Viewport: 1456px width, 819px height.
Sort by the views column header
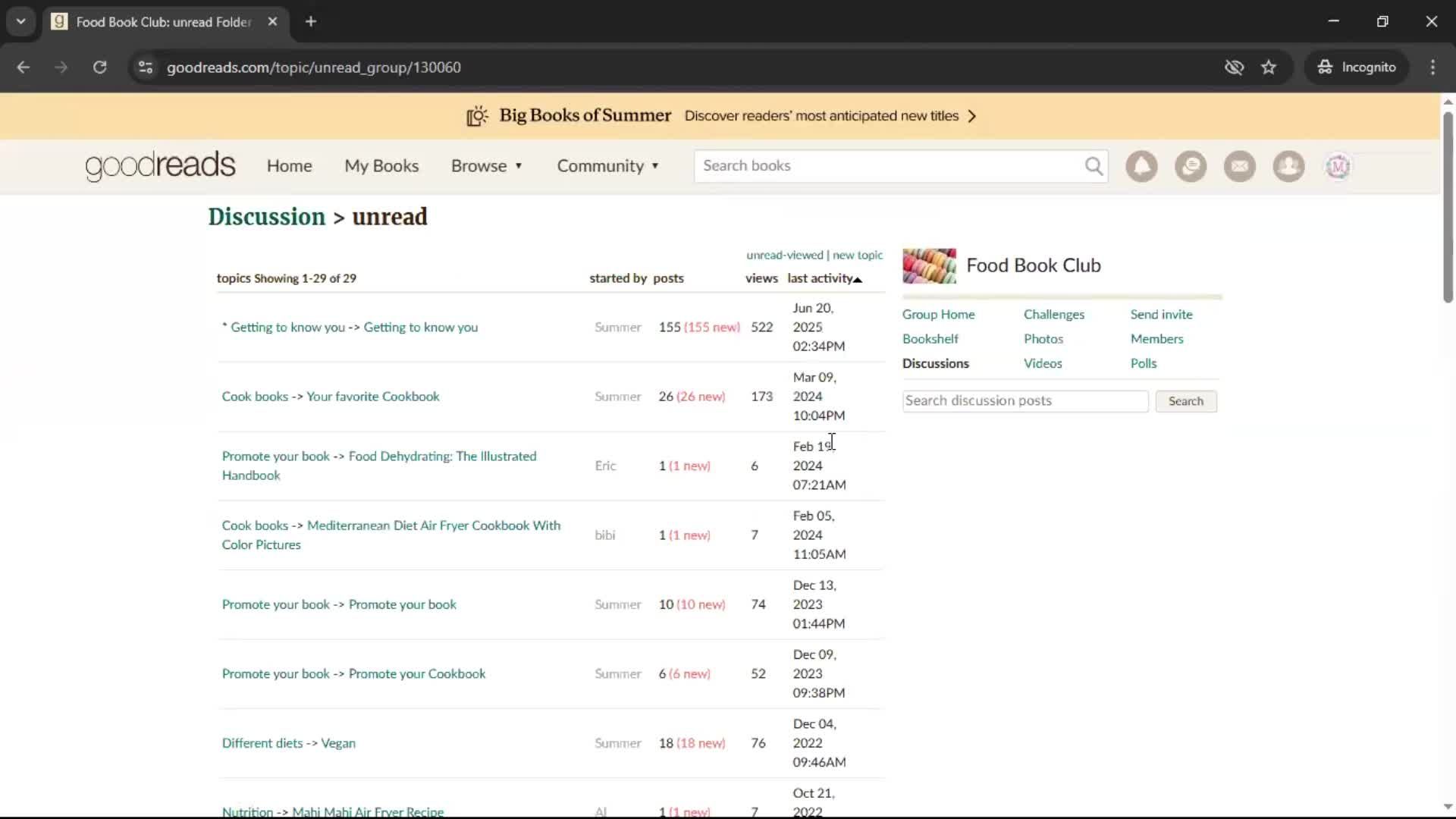761,278
